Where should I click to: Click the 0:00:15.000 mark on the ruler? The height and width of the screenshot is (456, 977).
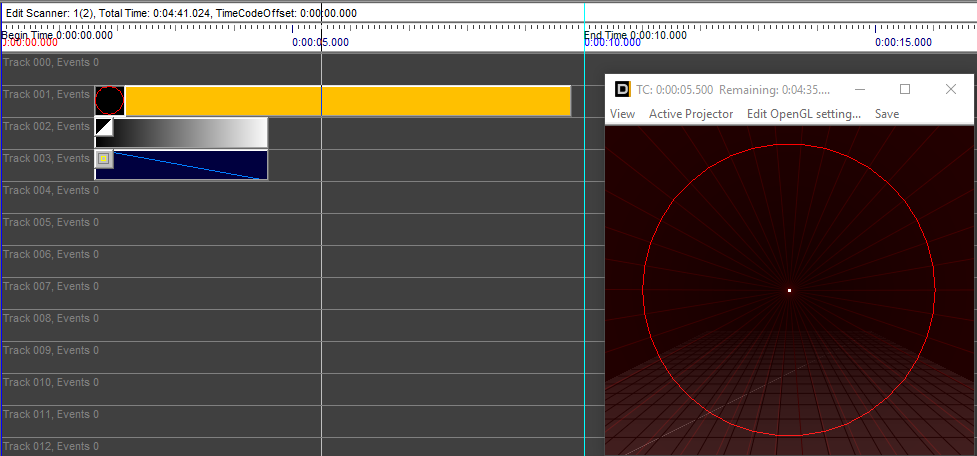(x=903, y=42)
